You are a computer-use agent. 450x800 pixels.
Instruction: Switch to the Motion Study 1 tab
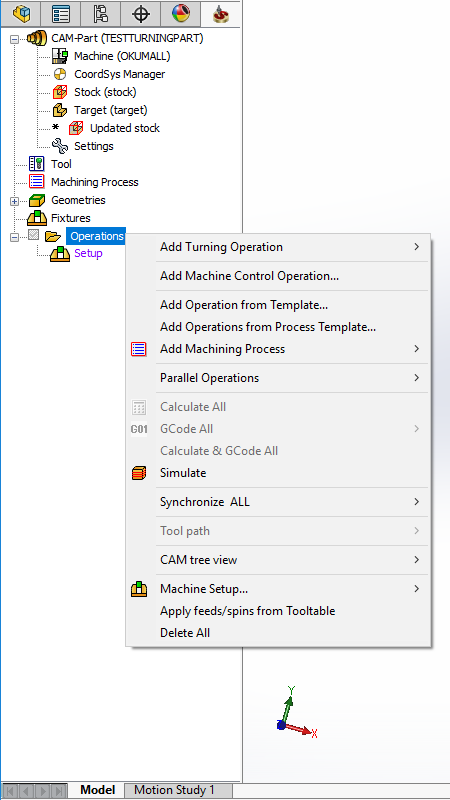[174, 791]
